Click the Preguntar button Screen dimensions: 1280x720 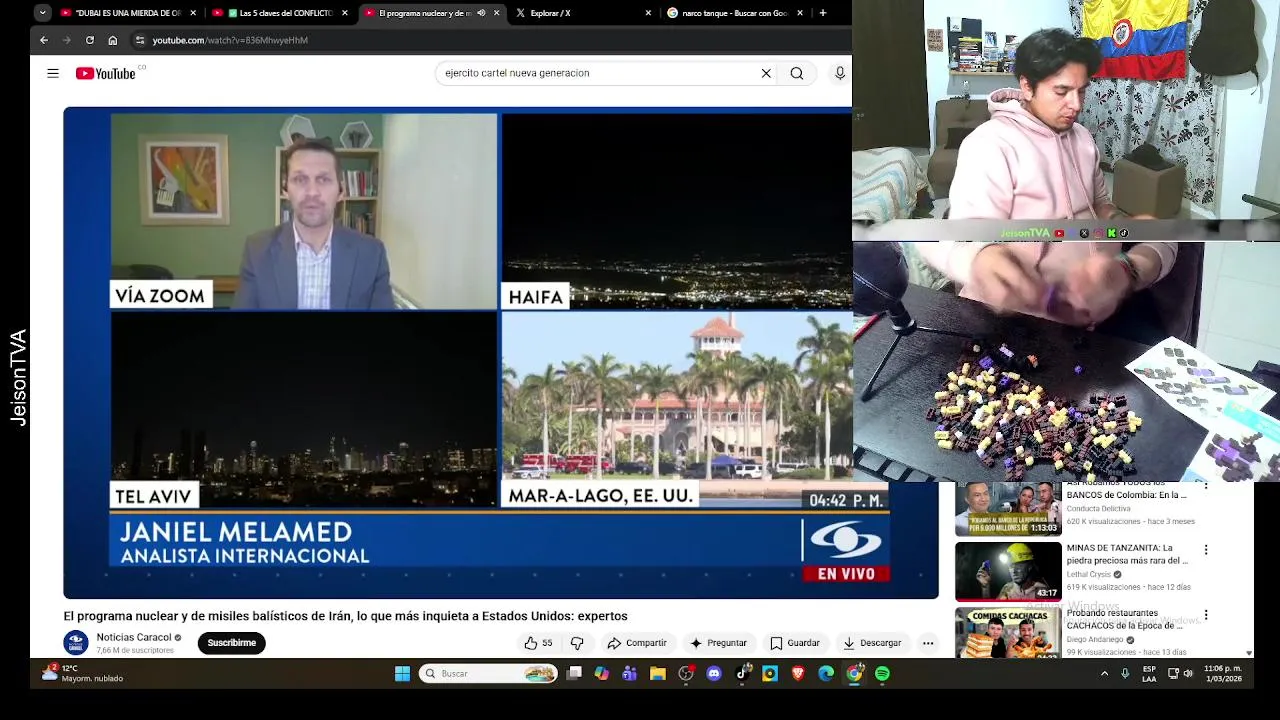point(718,643)
